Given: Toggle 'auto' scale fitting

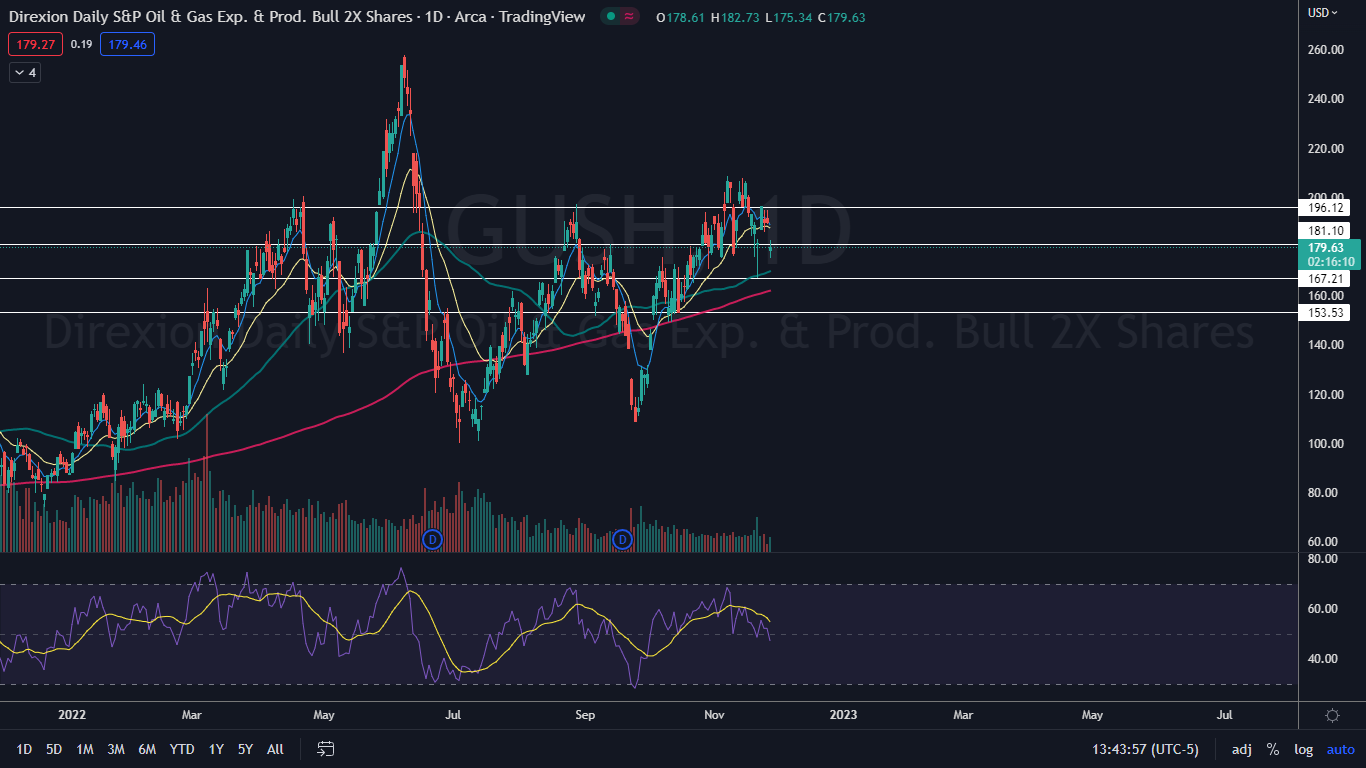Looking at the screenshot, I should (x=1340, y=749).
